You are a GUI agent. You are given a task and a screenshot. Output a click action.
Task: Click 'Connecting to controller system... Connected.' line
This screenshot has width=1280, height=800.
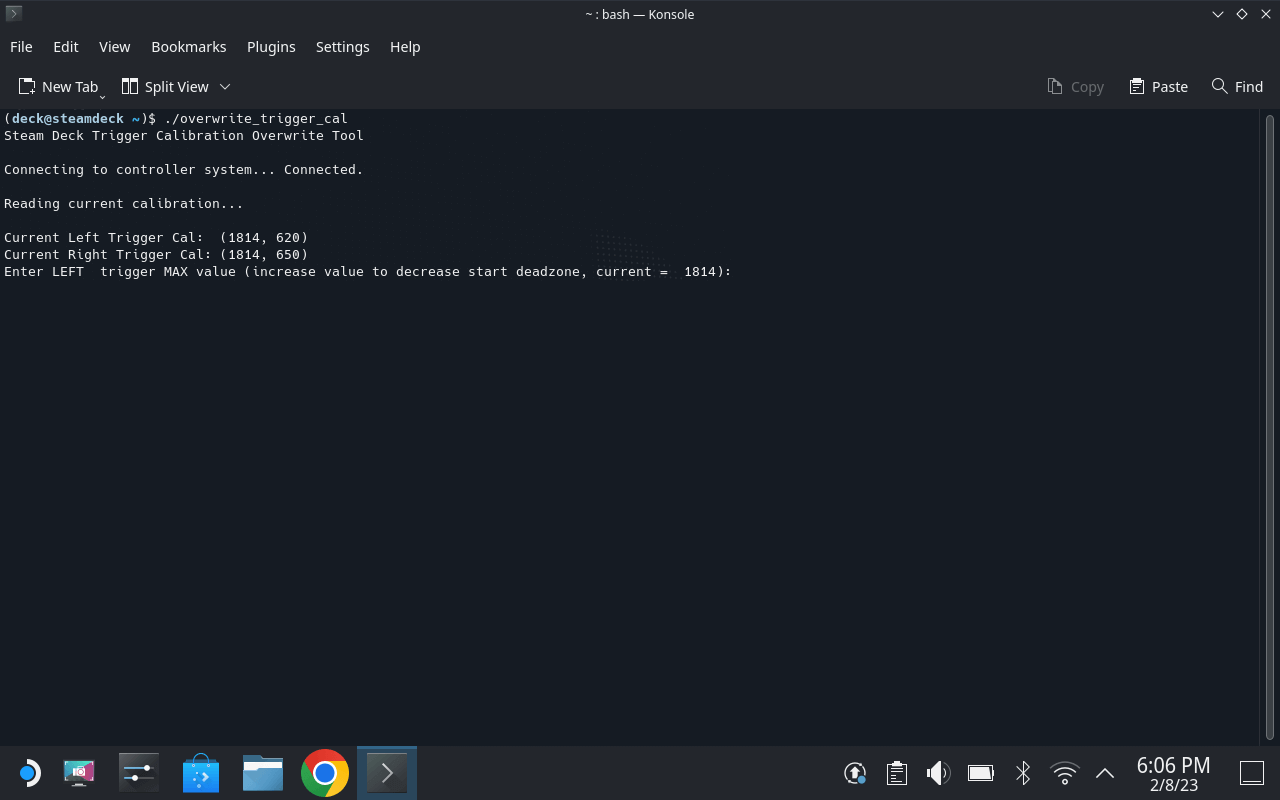point(183,169)
